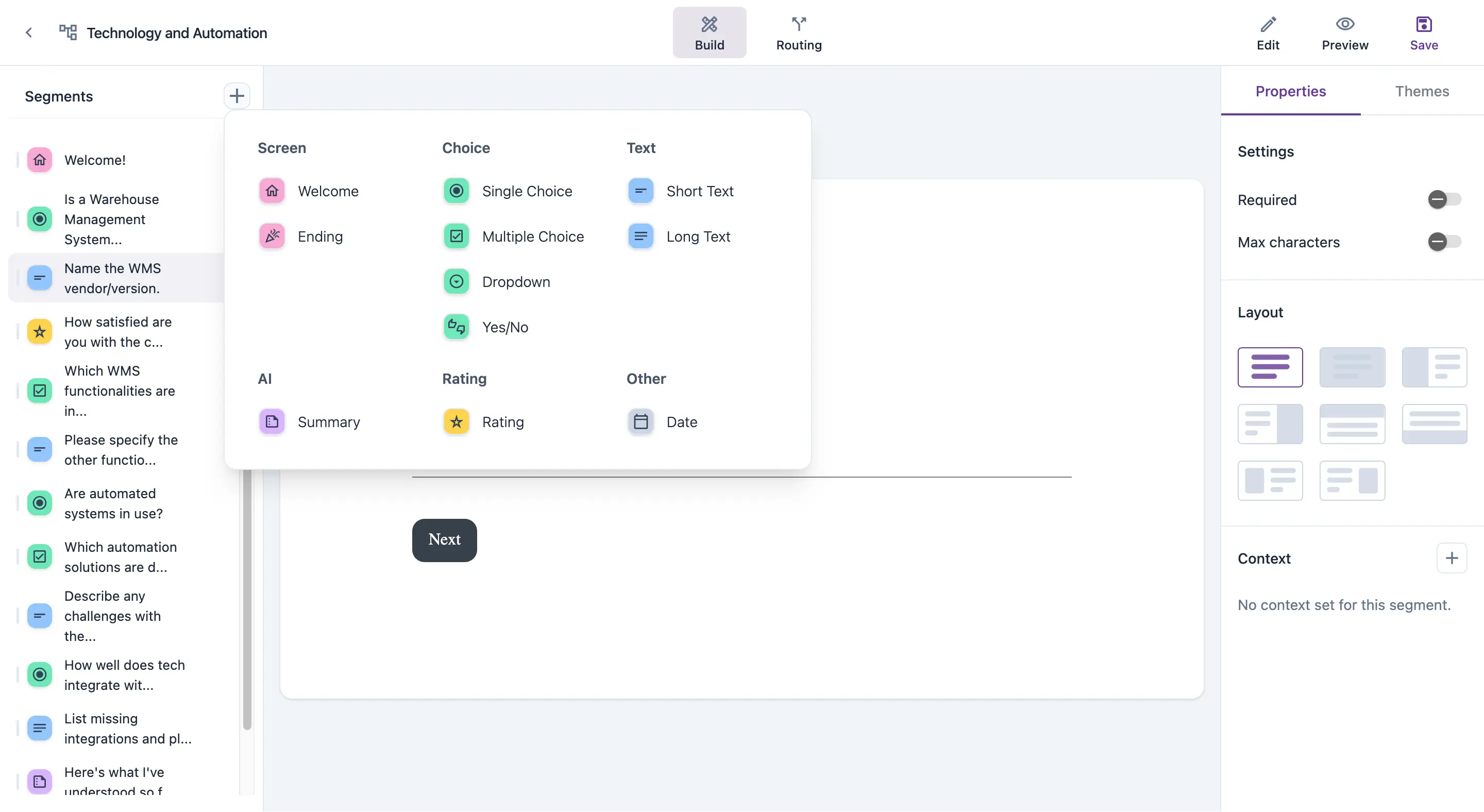
Task: Select the text-only layout thumbnail
Action: pyautogui.click(x=1270, y=367)
